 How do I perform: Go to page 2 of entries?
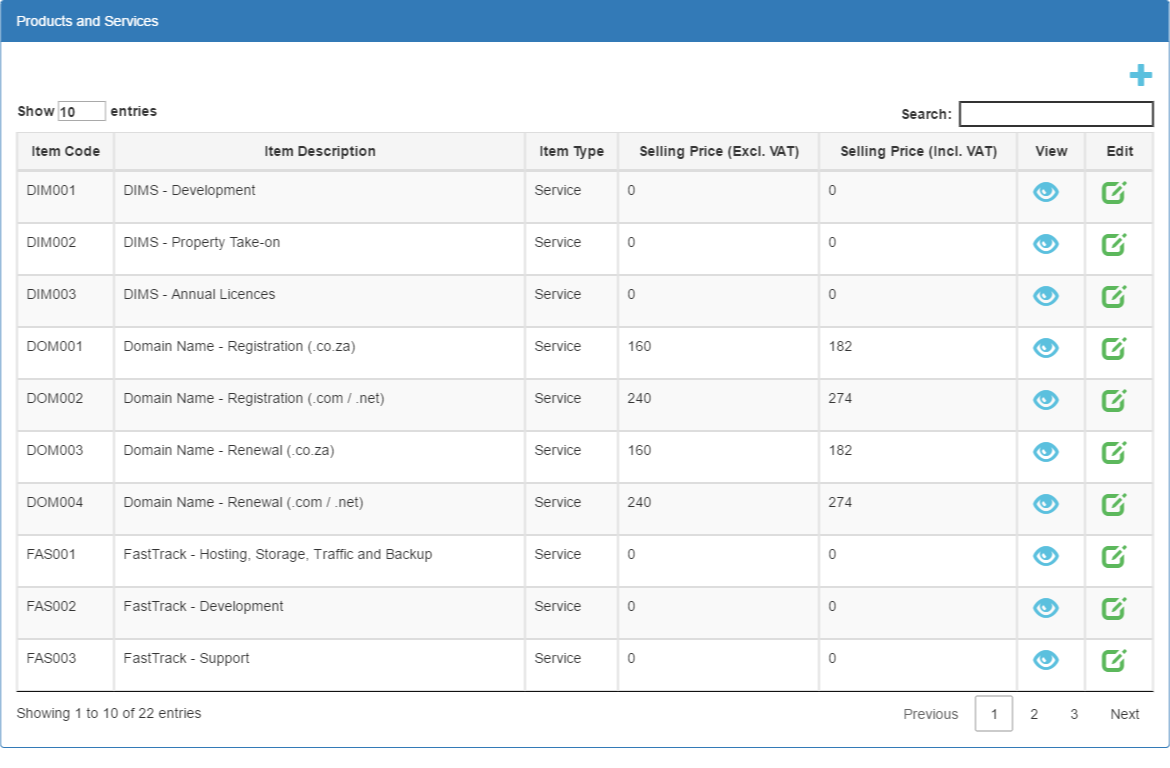(1033, 714)
